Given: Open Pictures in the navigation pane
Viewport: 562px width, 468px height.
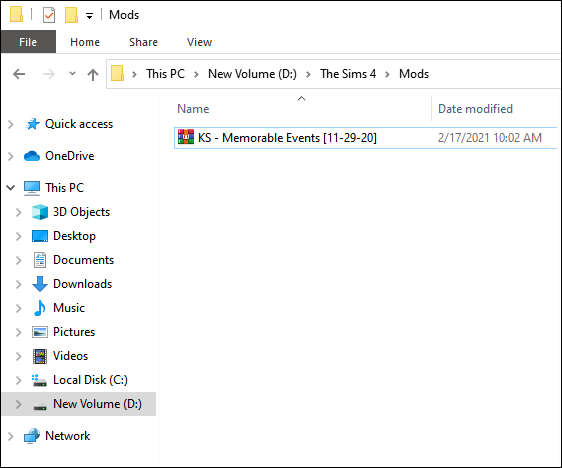Looking at the screenshot, I should pyautogui.click(x=74, y=332).
